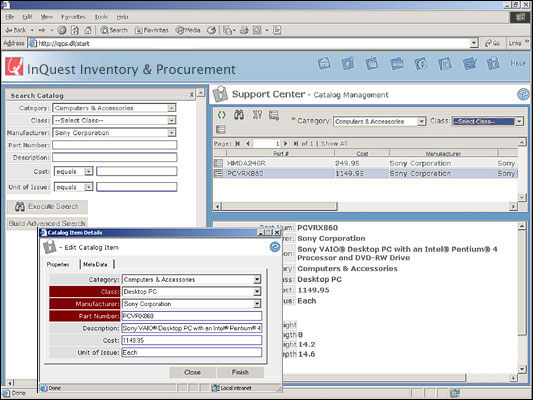
Task: Click the sixth InQuest header documents icon
Action: coord(445,63)
